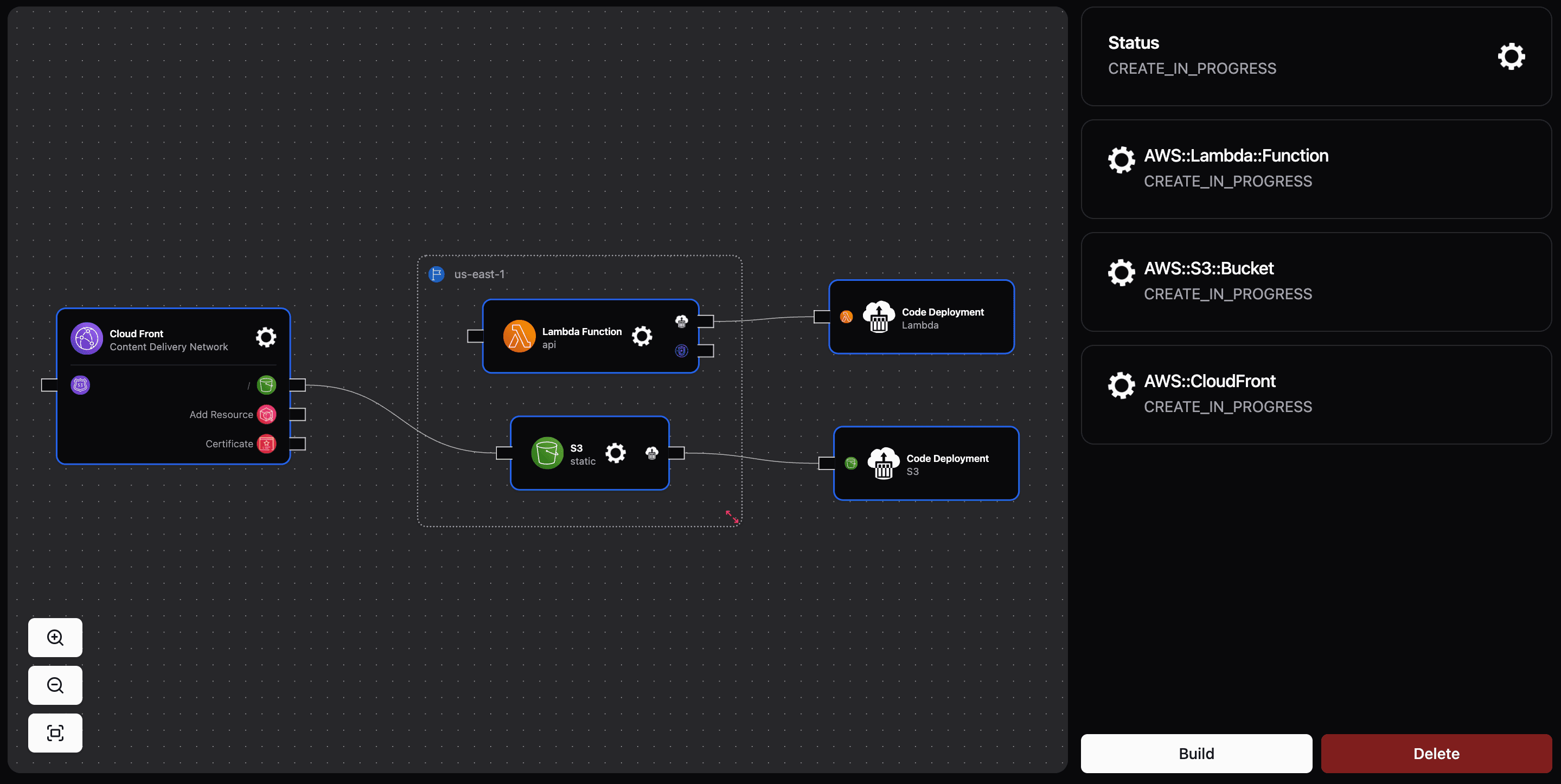The width and height of the screenshot is (1561, 784).
Task: Click the zoom in magnifier control
Action: (x=55, y=638)
